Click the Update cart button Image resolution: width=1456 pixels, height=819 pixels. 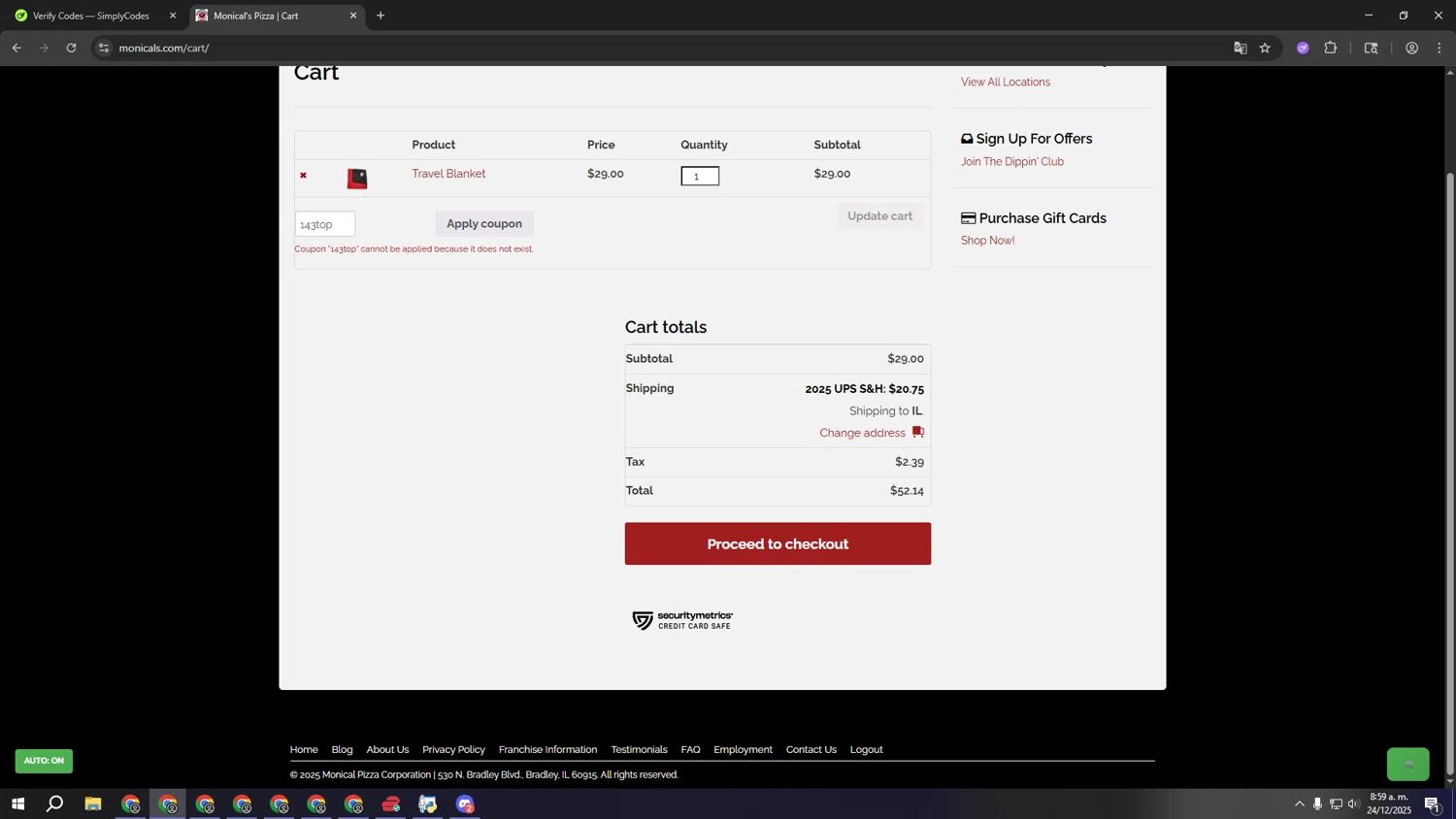point(879,216)
